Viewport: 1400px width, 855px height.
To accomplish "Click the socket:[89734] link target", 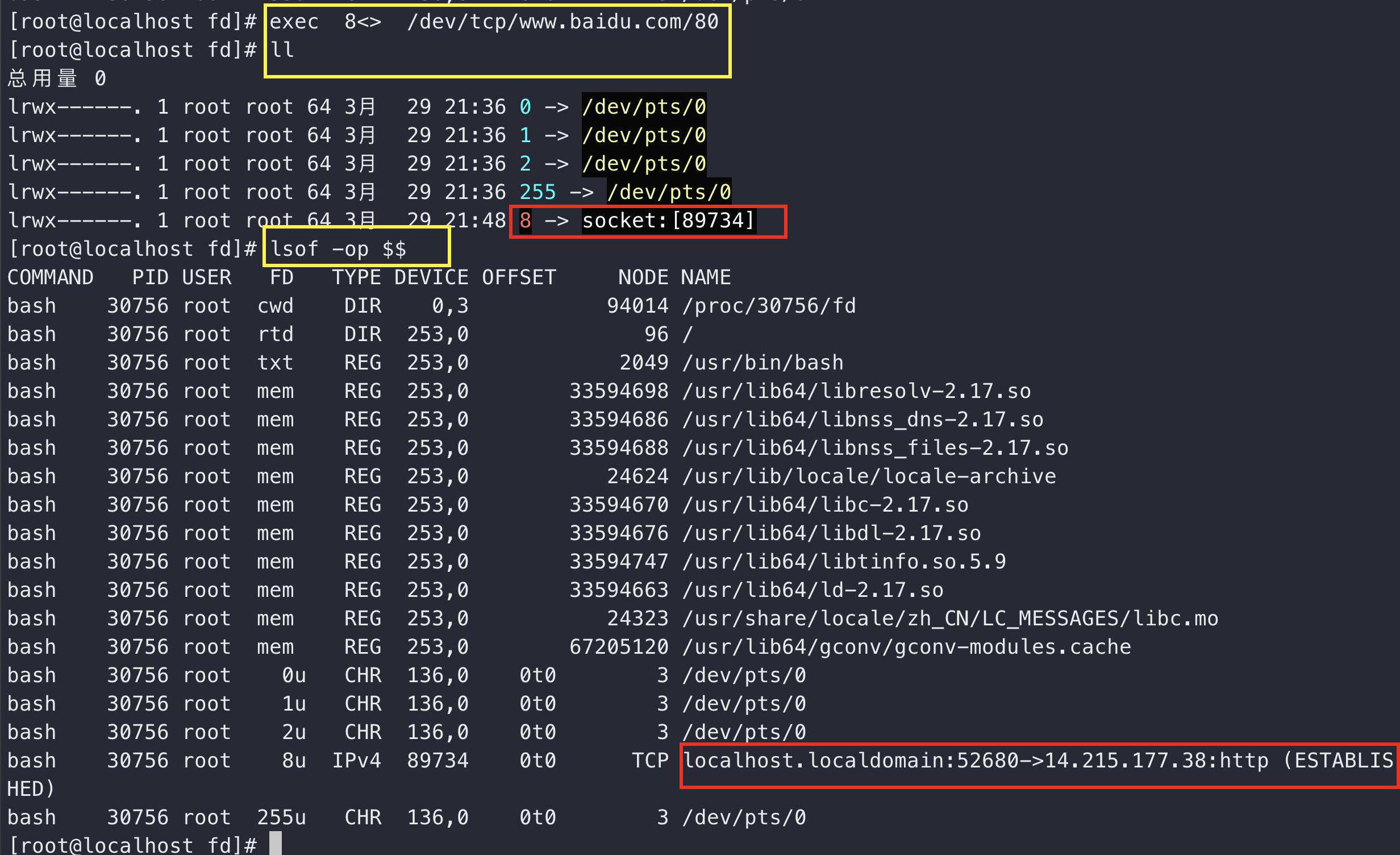I will (668, 221).
